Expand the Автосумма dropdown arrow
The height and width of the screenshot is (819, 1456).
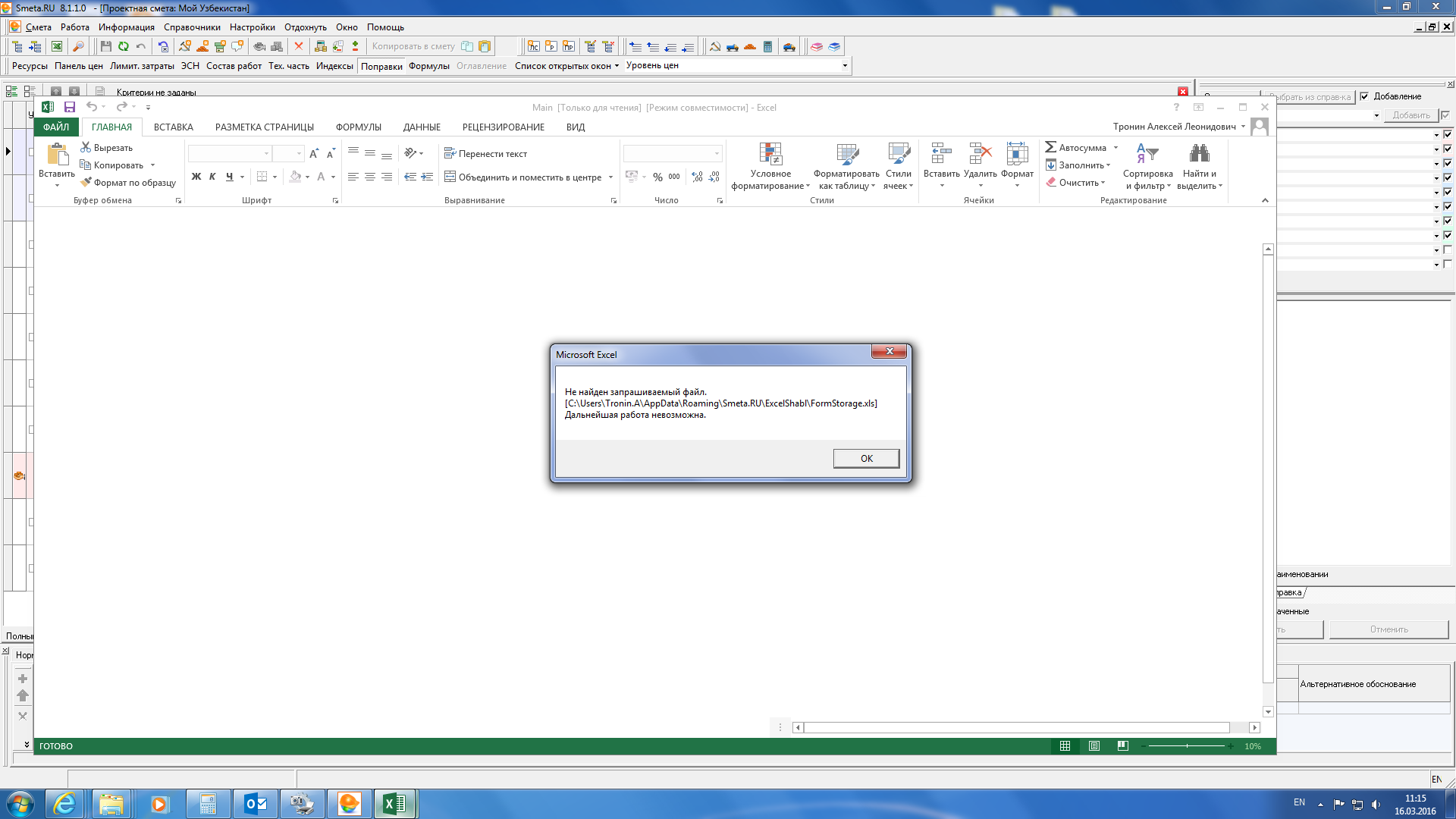[x=1116, y=148]
